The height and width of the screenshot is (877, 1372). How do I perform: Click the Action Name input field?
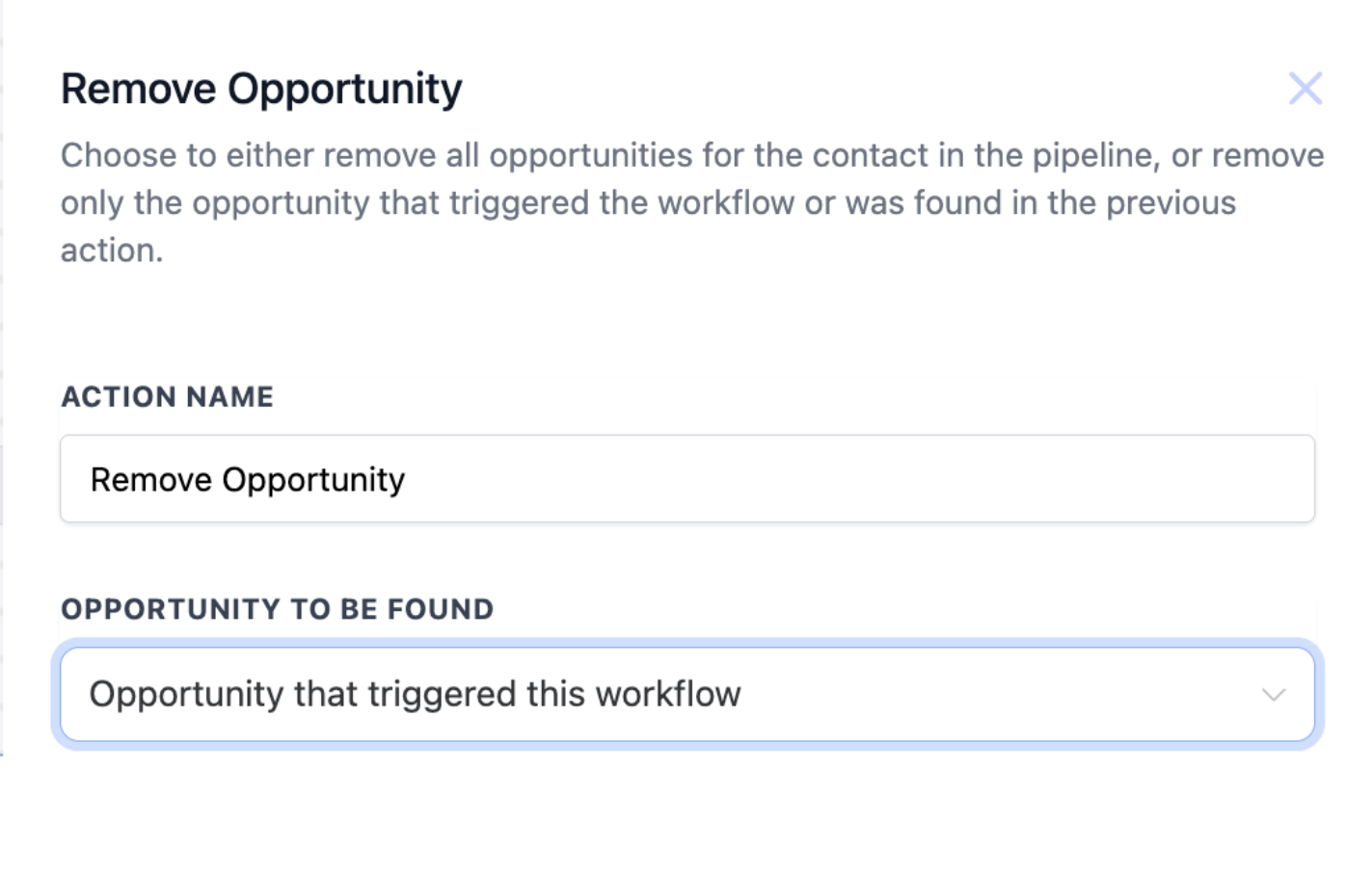pyautogui.click(x=686, y=479)
